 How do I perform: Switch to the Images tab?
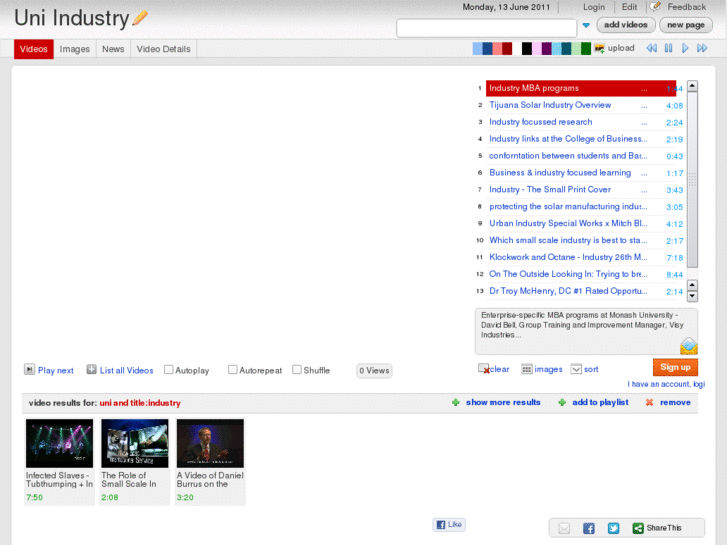click(75, 49)
